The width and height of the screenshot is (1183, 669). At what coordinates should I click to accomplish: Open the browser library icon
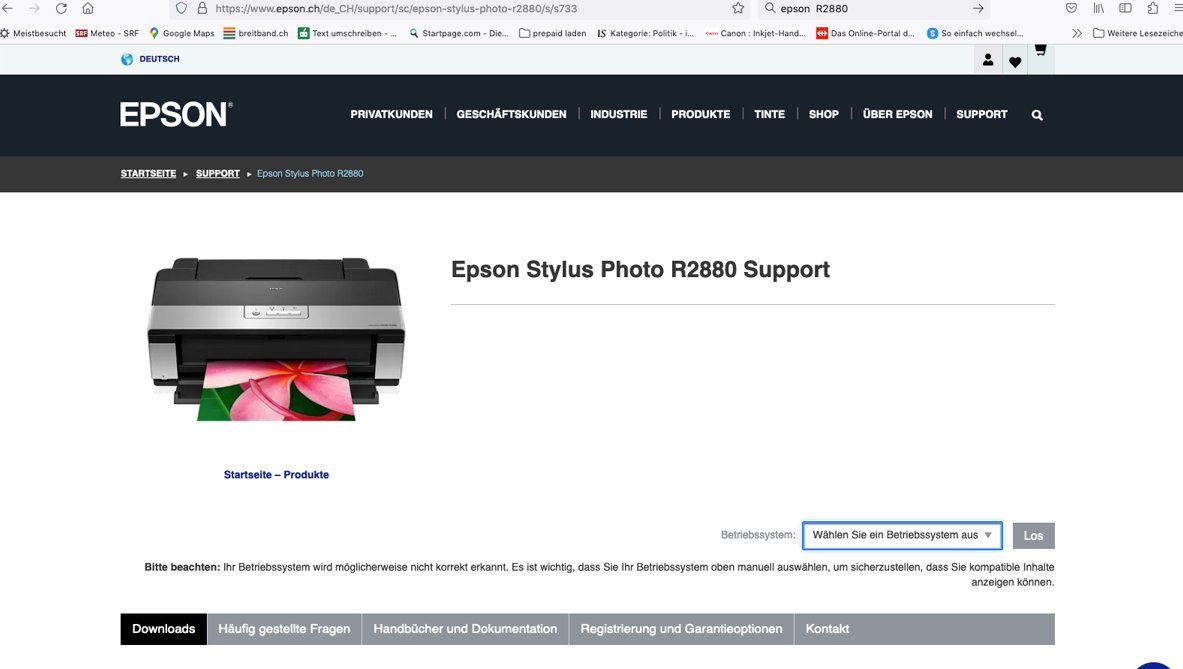(1098, 8)
